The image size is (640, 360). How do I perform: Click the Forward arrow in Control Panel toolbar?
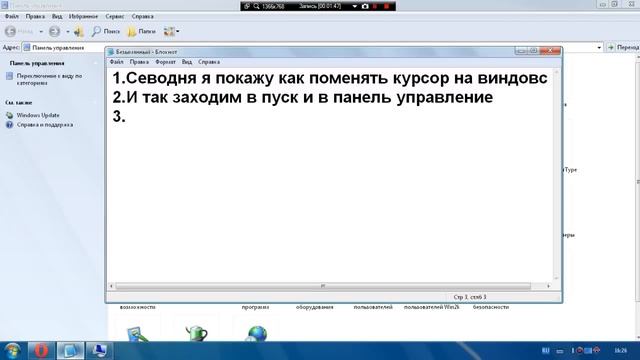(54, 31)
